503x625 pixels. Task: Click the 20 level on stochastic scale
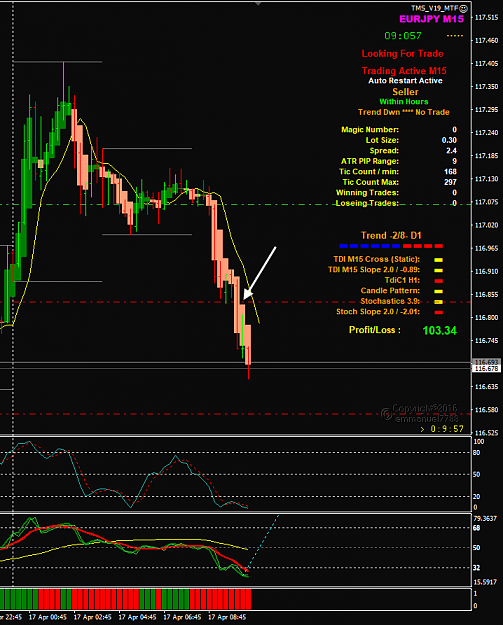477,497
